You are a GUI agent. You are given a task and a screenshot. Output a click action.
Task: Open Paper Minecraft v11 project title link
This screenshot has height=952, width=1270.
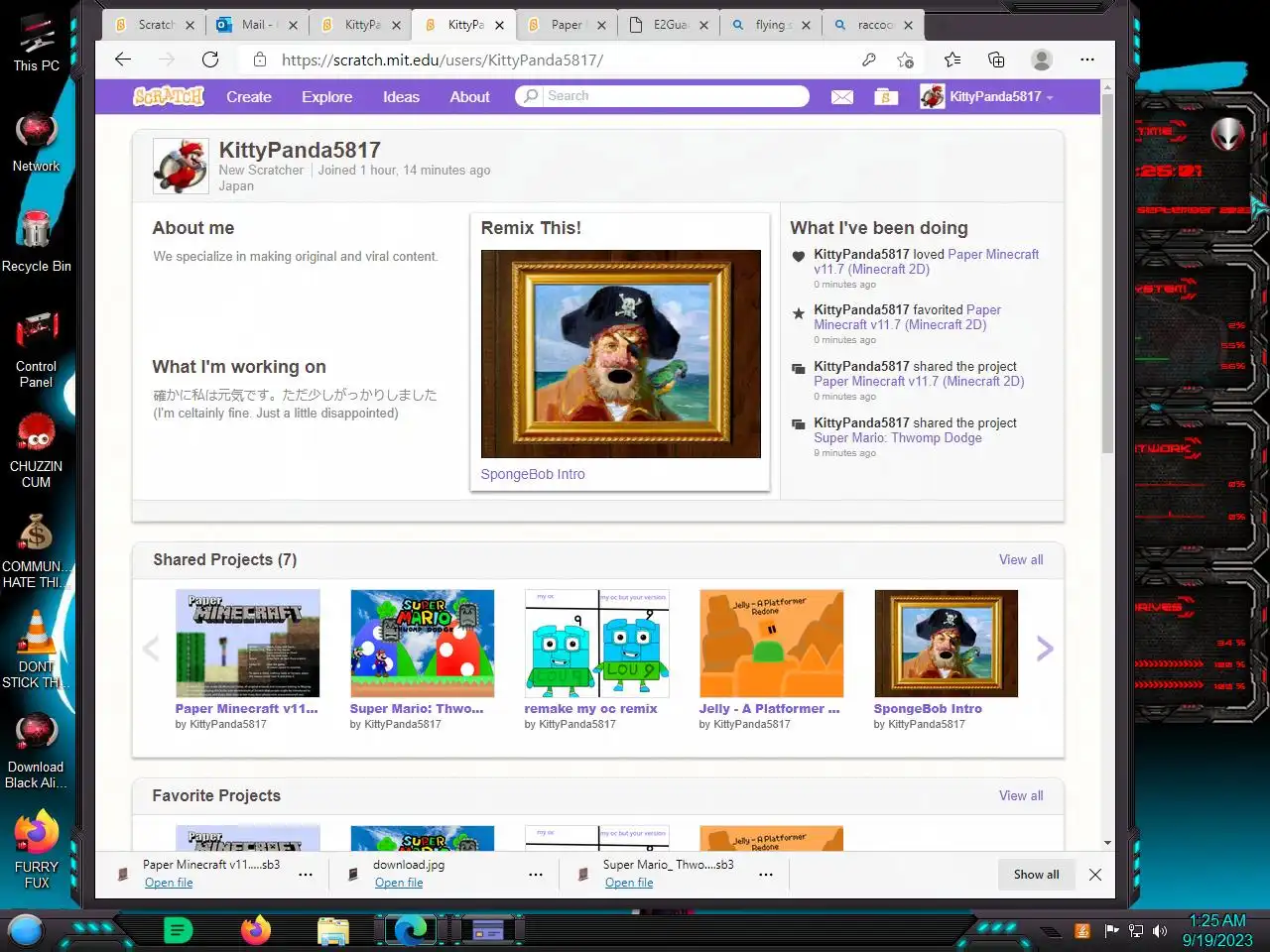pyautogui.click(x=247, y=709)
